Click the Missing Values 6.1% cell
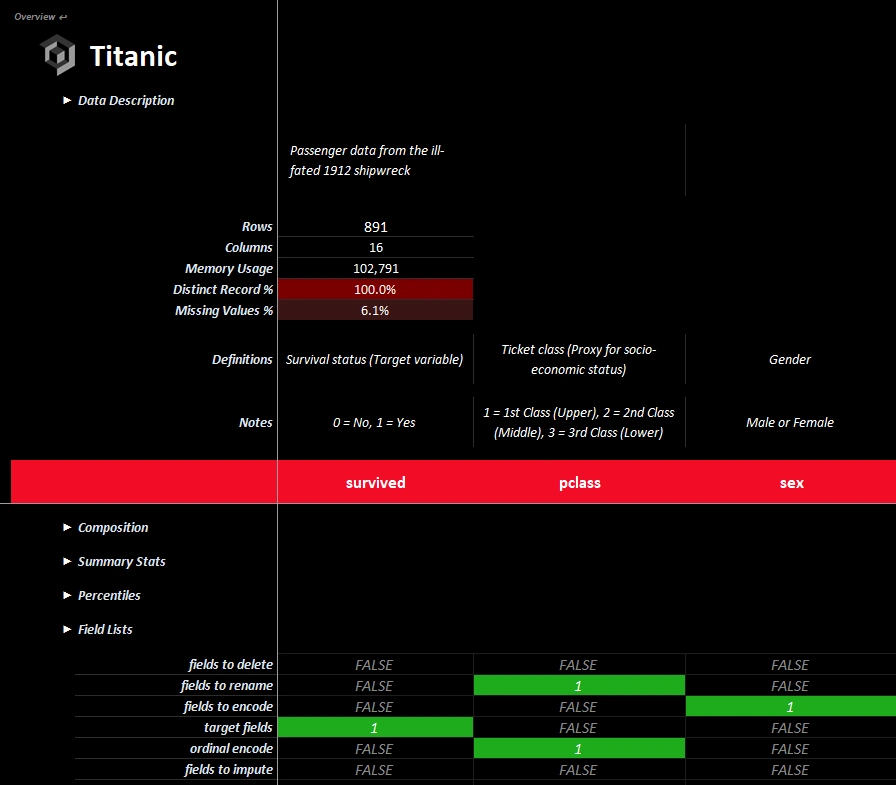Viewport: 896px width, 785px height. pos(375,310)
